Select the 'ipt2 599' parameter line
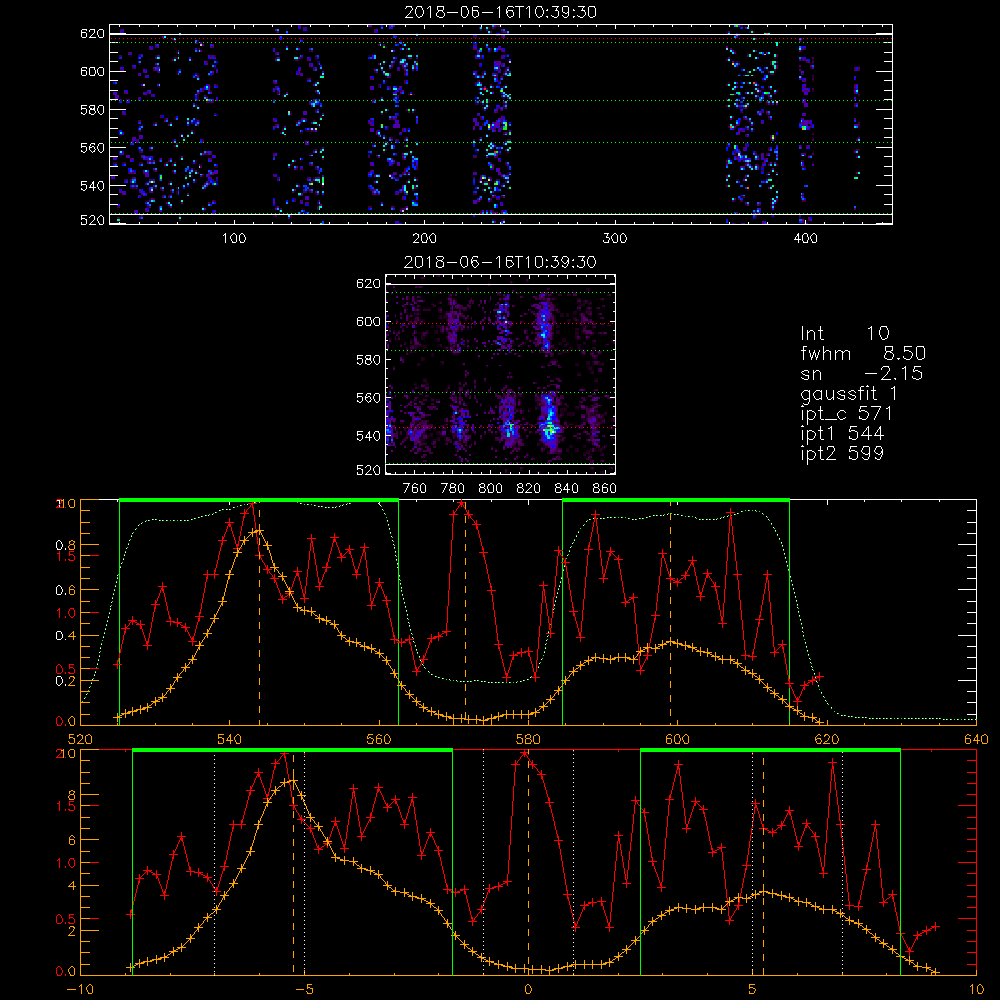 842,453
